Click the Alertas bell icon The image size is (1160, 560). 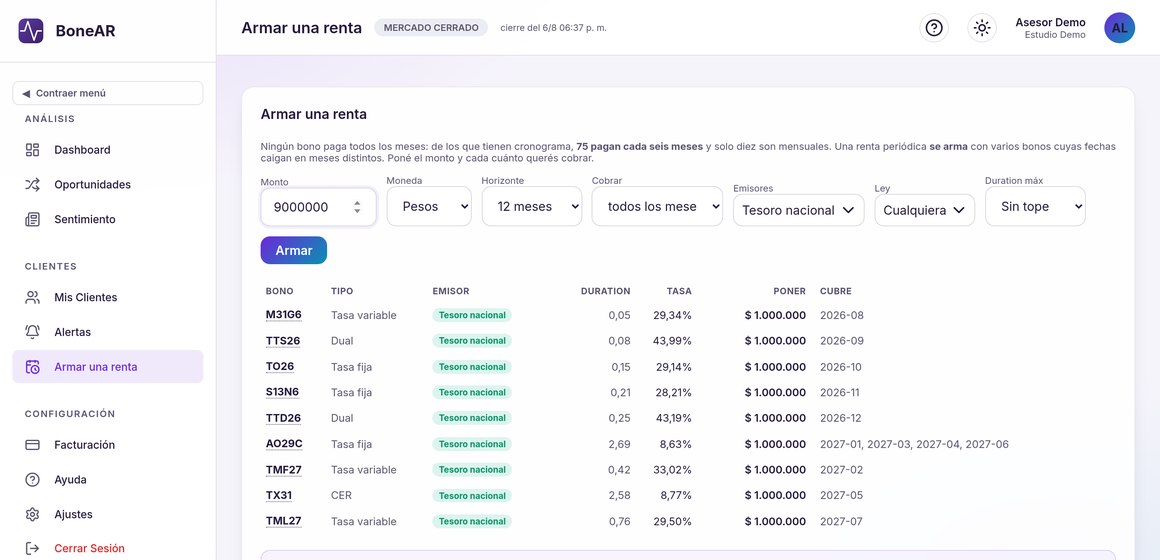click(33, 332)
